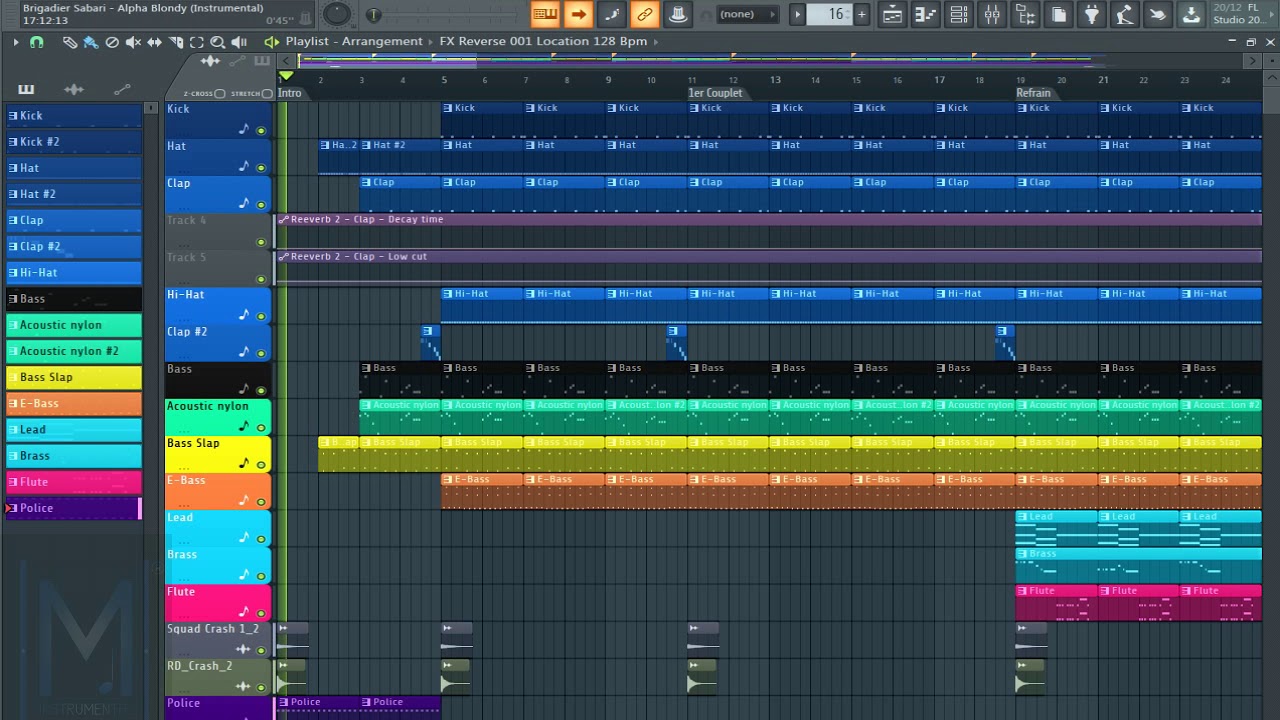1280x720 pixels.
Task: Mute the Kick track green LED
Action: point(261,130)
